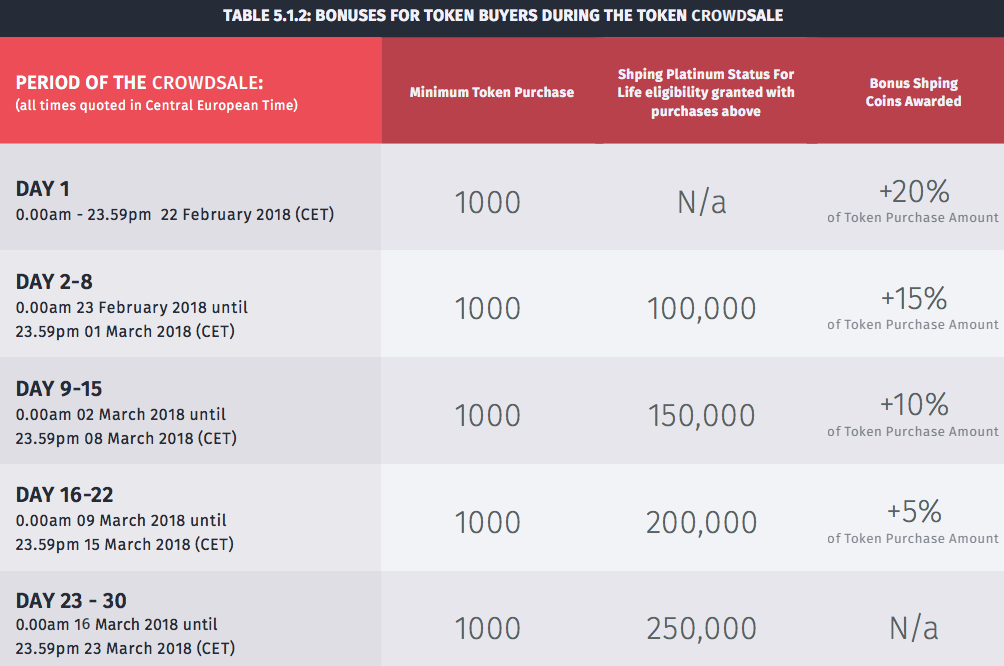Select the 250,000 platinum eligibility value
1004x666 pixels.
[701, 628]
